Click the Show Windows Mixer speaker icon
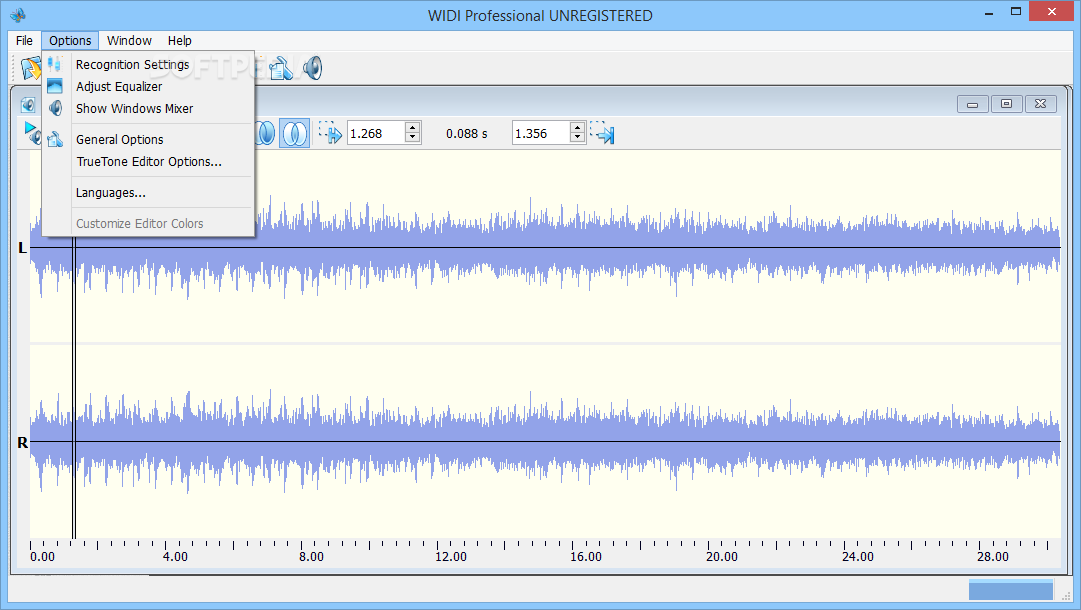Image resolution: width=1081 pixels, height=610 pixels. tap(55, 108)
